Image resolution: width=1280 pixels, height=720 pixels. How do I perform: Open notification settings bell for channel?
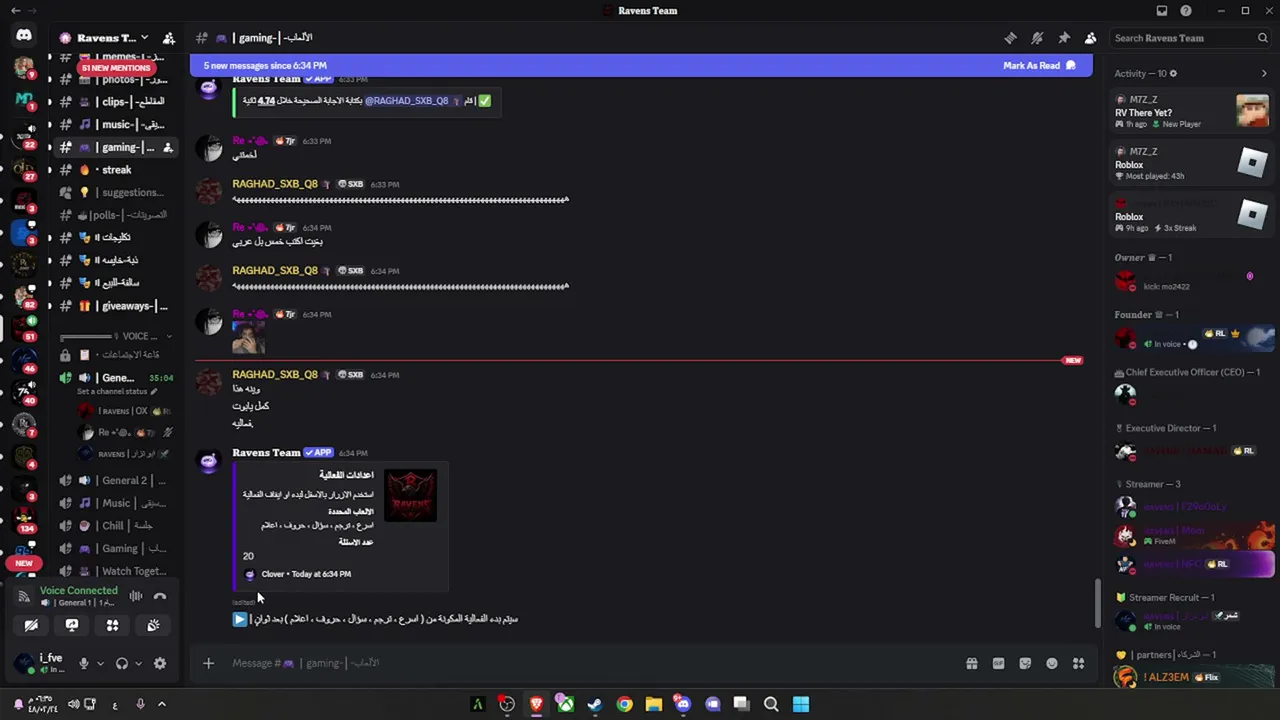click(x=1037, y=38)
